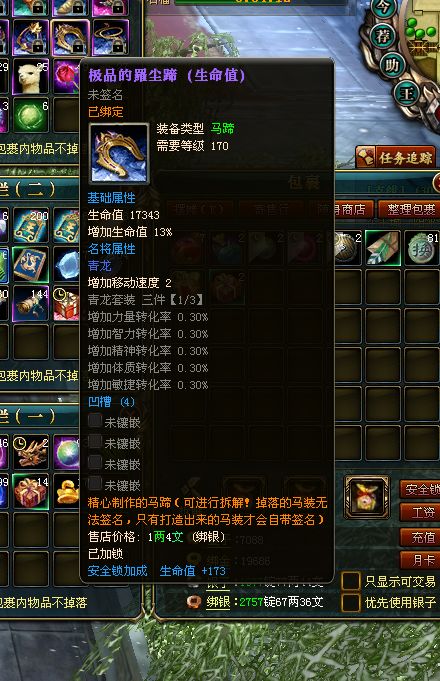This screenshot has height=681, width=440.
Task: Click the lucky bag icon beside 安全锁
Action: point(366,498)
